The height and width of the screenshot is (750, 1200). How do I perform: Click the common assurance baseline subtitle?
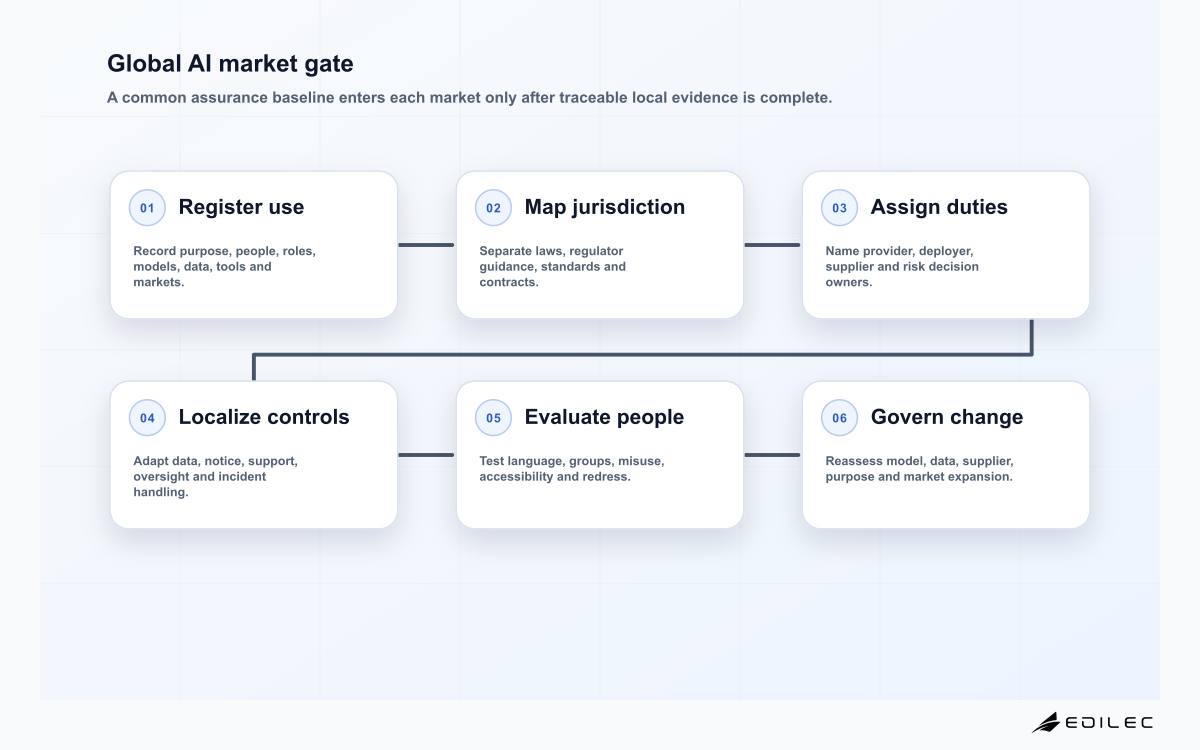[x=469, y=98]
